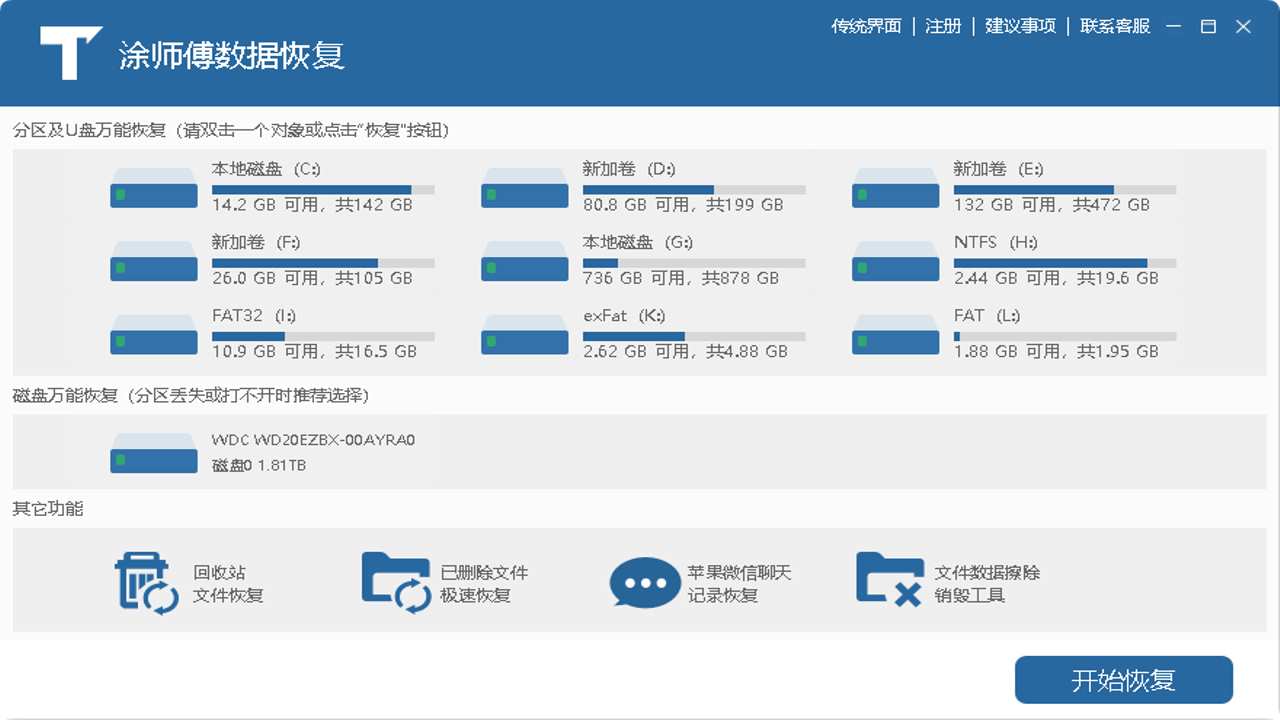The width and height of the screenshot is (1280, 720).
Task: Select the FAT32 (I:) drive icon
Action: [x=153, y=335]
